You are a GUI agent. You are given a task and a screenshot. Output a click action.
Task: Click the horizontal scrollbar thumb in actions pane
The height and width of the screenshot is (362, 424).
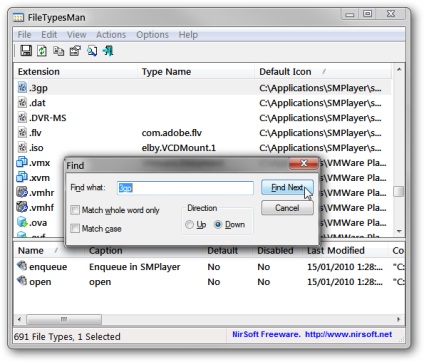64,319
